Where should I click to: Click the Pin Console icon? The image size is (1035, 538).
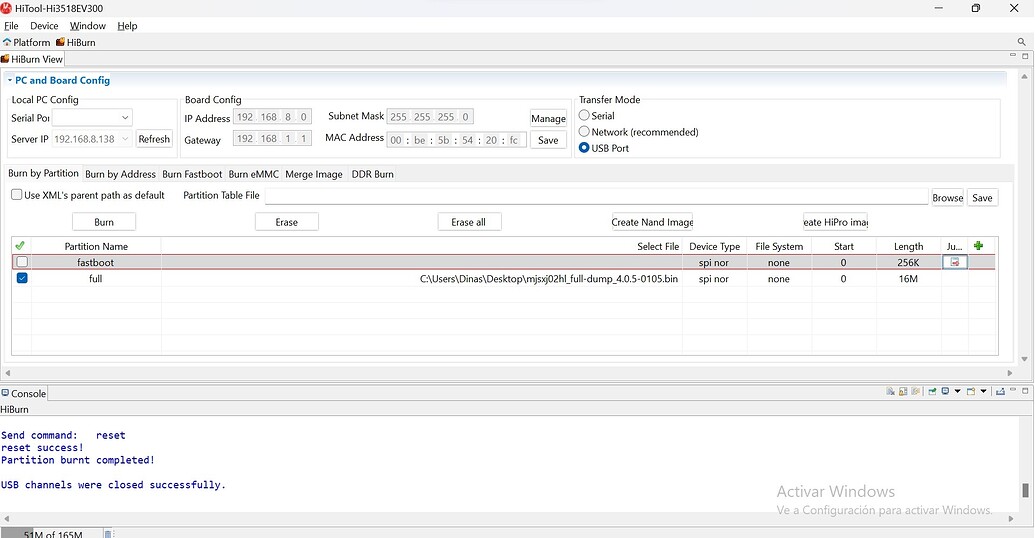(x=932, y=391)
